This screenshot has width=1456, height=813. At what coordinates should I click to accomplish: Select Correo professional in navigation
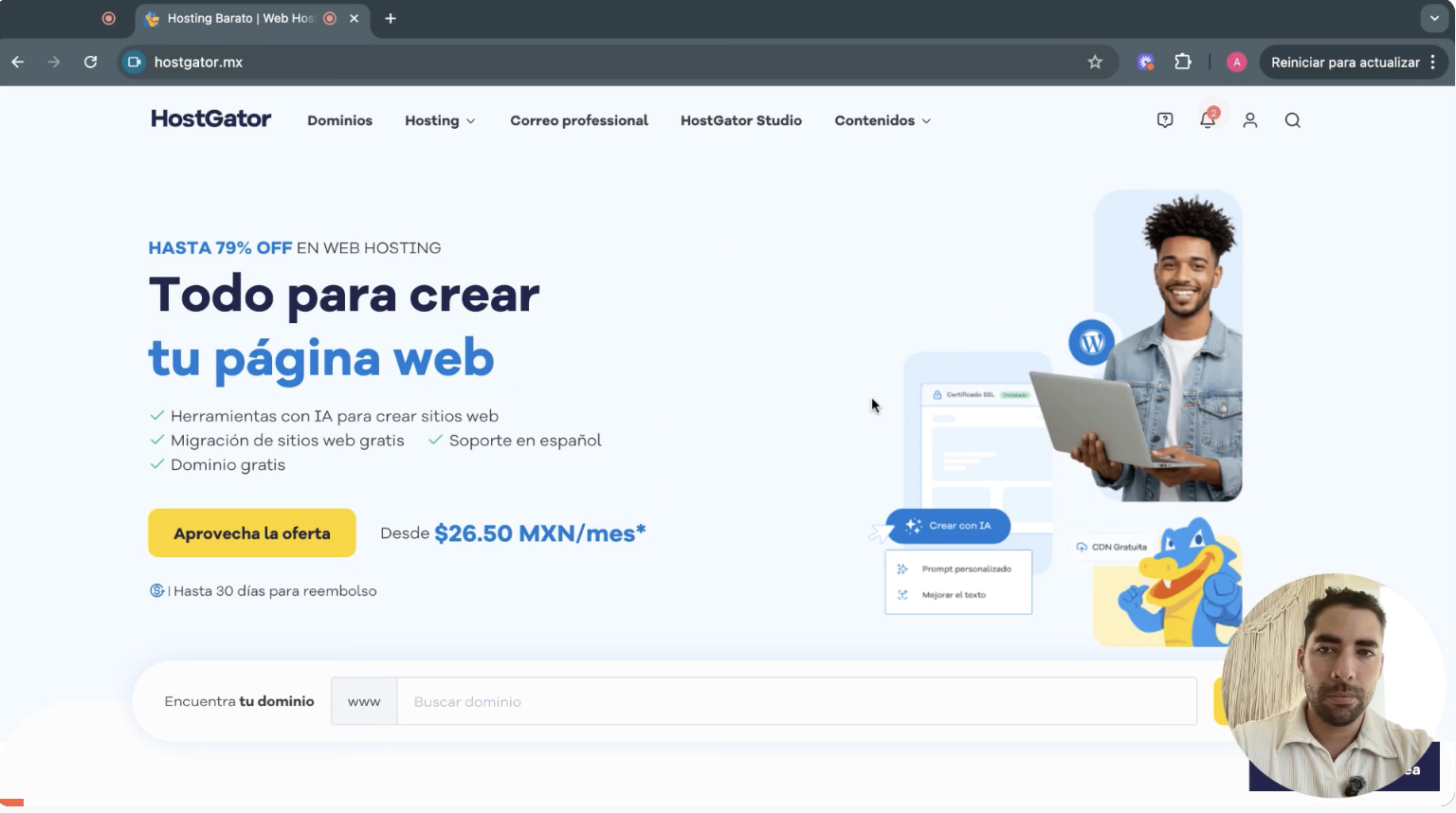pyautogui.click(x=579, y=120)
